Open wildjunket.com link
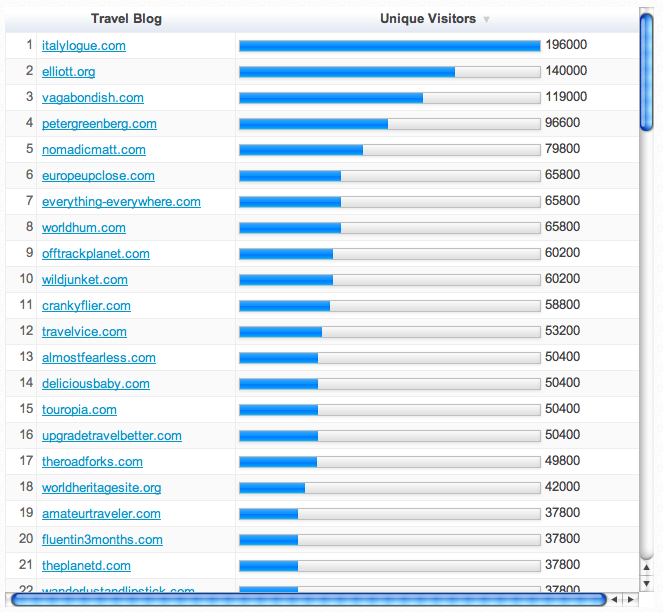Viewport: 663px width, 612px height. 85,280
